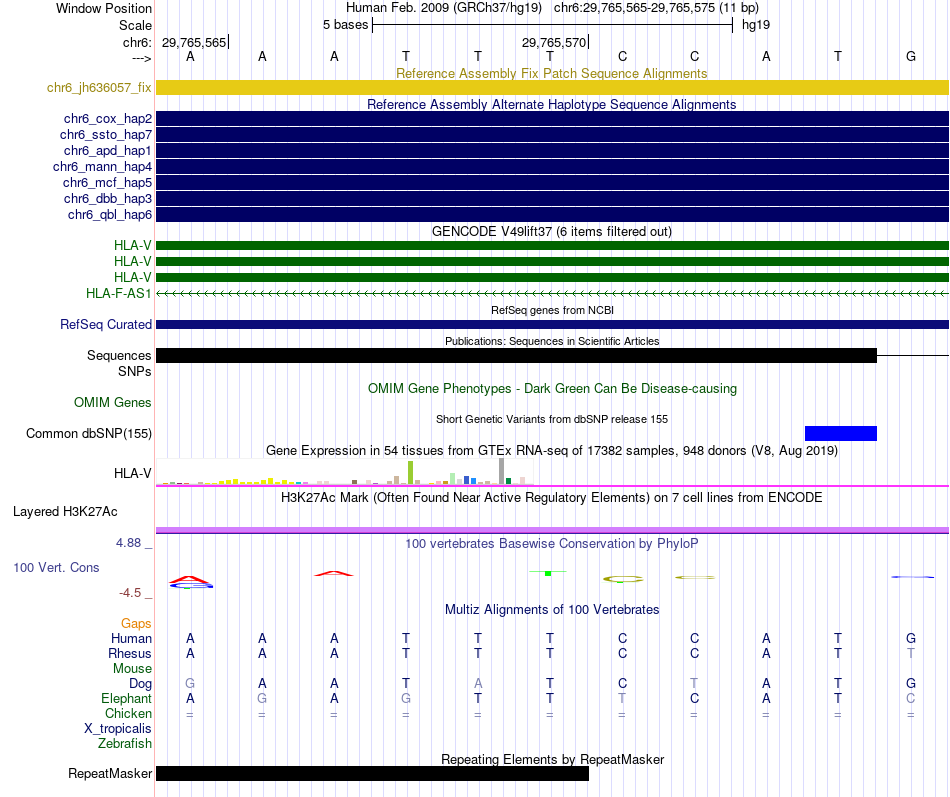Select the black RepeatMasker element bar
This screenshot has height=797, width=950.
(x=373, y=773)
